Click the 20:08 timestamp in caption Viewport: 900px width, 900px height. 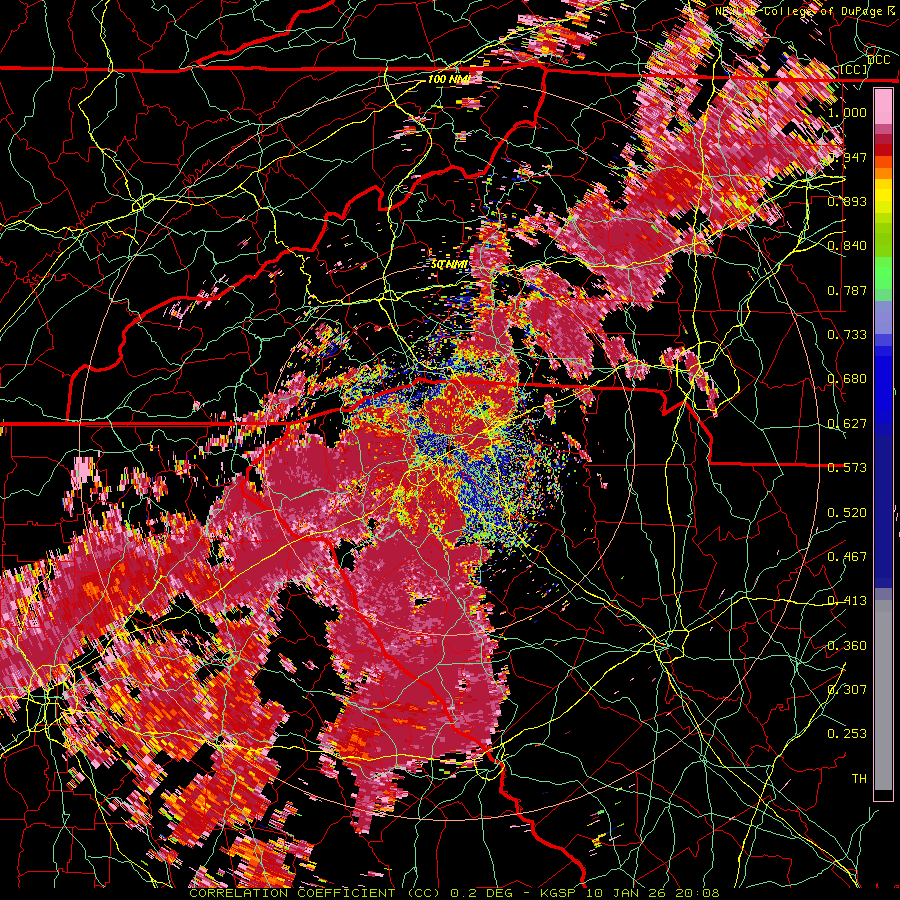pyautogui.click(x=697, y=893)
